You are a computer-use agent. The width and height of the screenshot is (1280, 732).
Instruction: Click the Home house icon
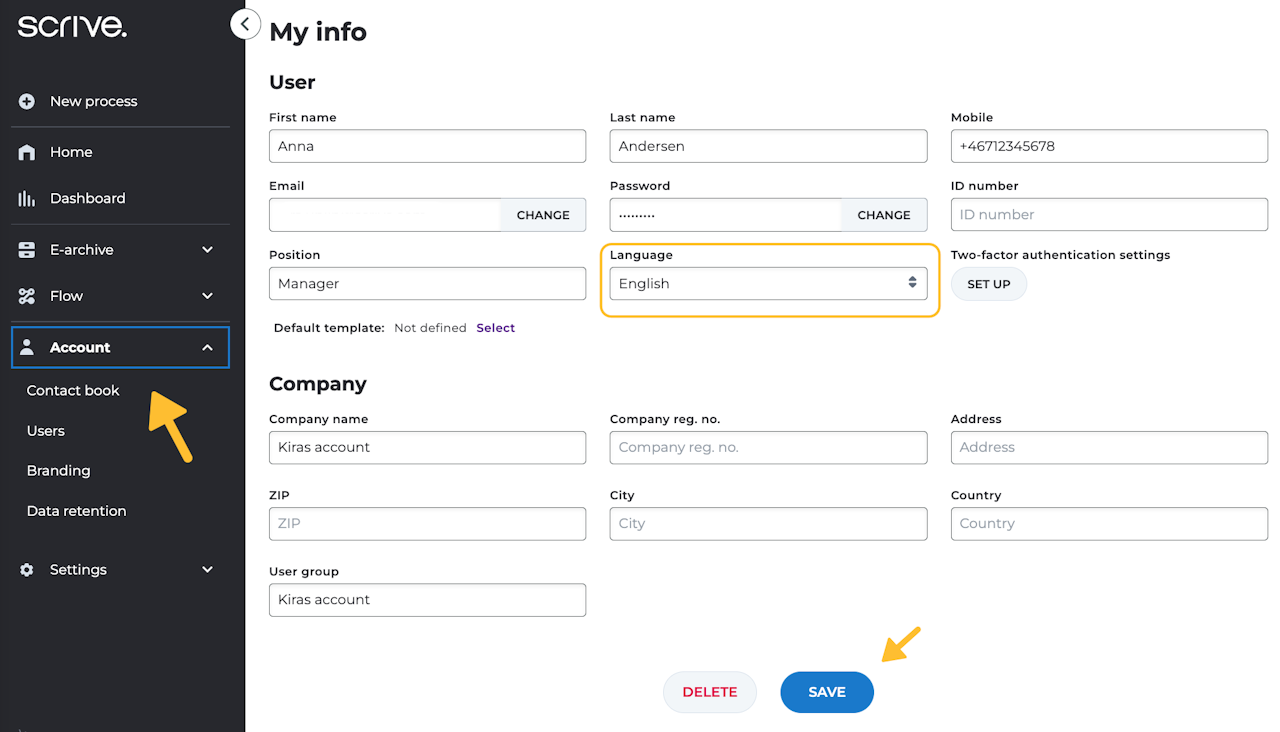27,152
